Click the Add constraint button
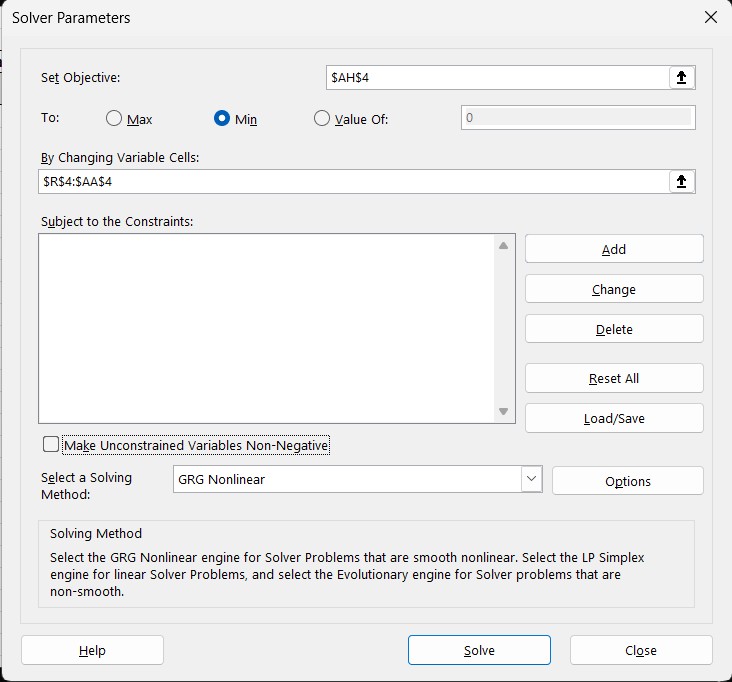The height and width of the screenshot is (682, 732). 613,249
